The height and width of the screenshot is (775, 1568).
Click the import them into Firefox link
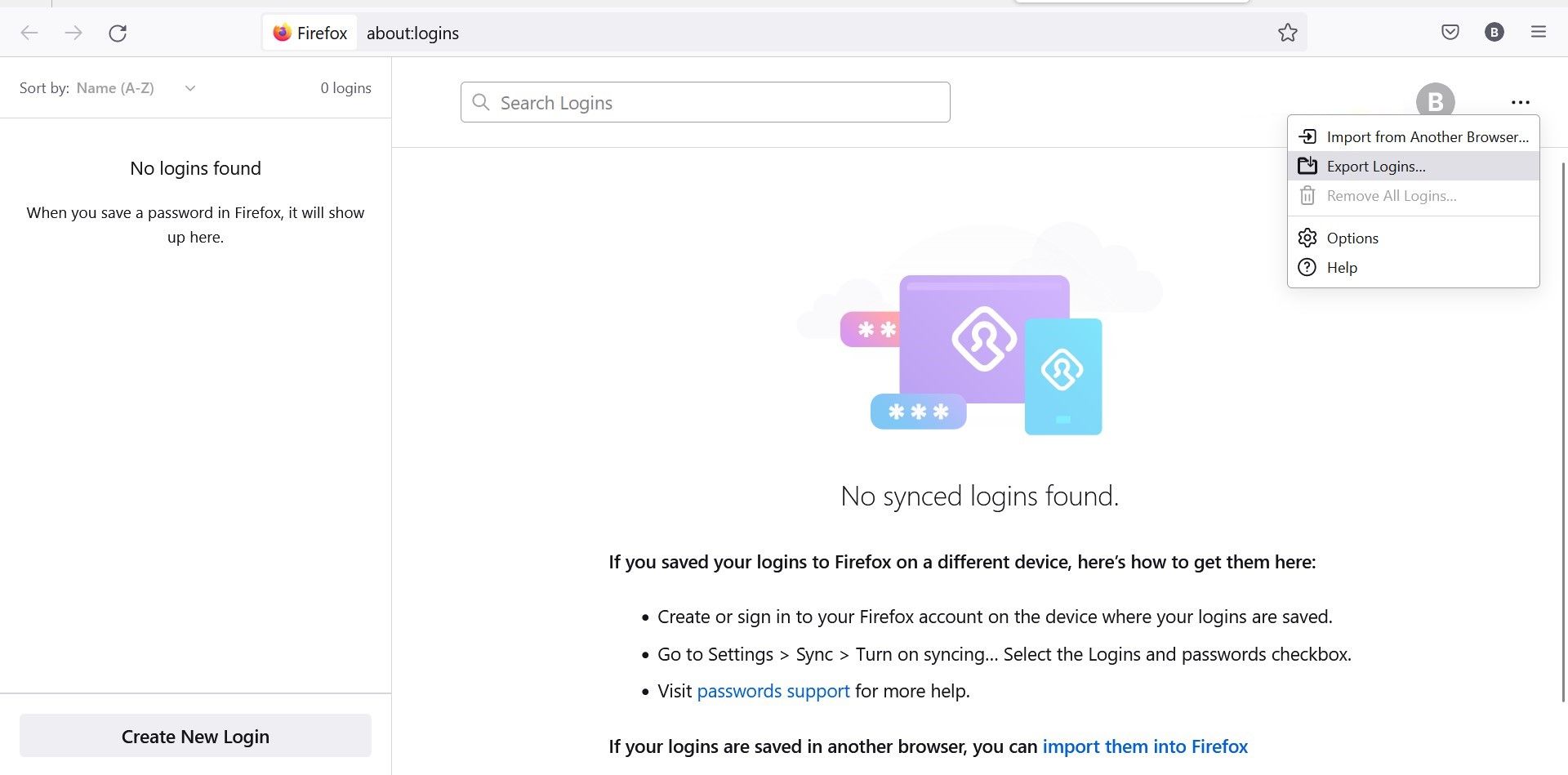coord(1145,746)
